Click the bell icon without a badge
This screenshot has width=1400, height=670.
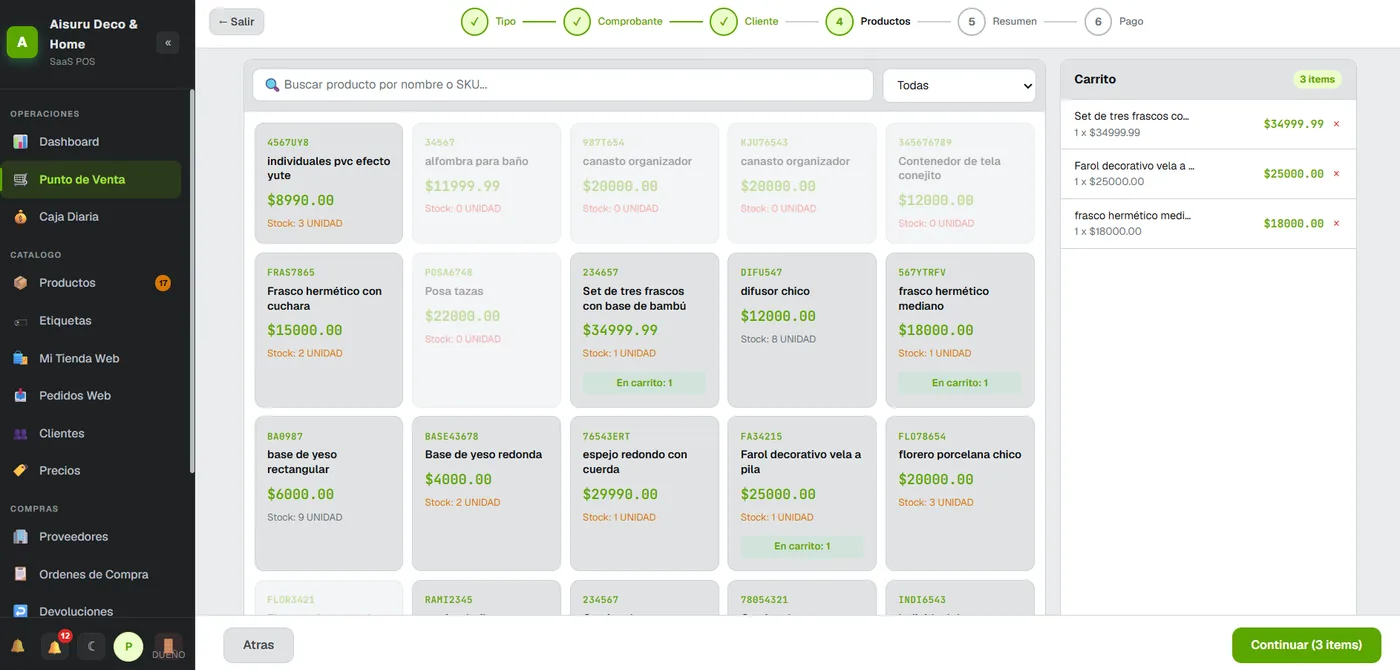pos(18,647)
